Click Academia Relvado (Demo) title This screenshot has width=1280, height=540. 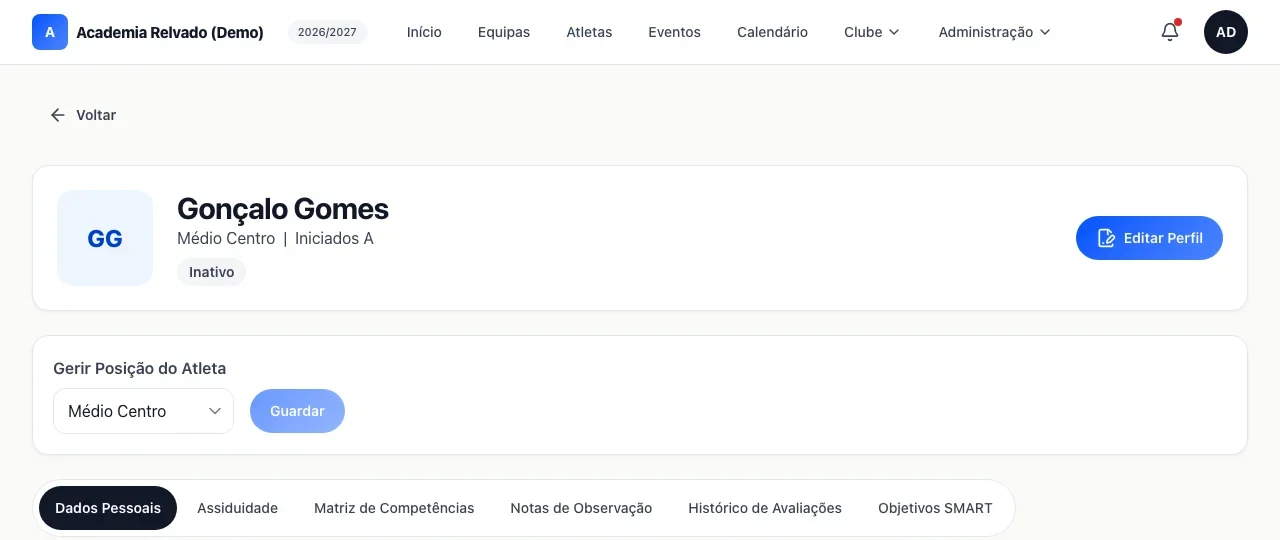click(x=170, y=32)
